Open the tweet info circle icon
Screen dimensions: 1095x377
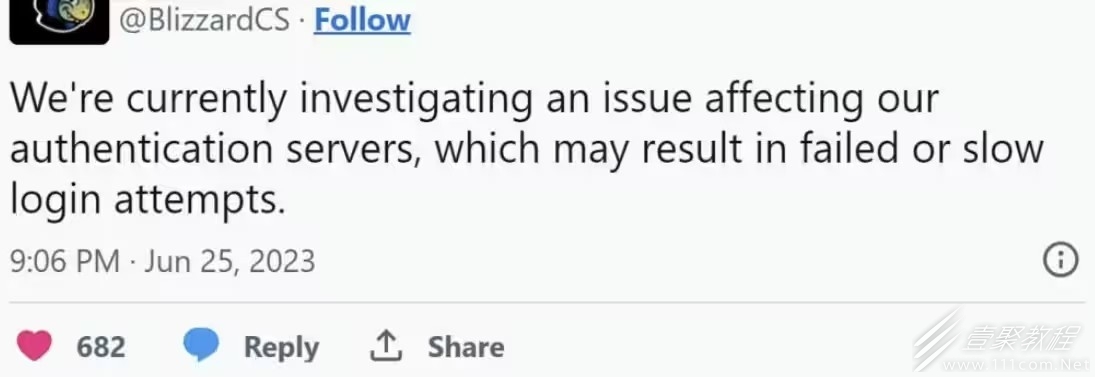[1060, 260]
